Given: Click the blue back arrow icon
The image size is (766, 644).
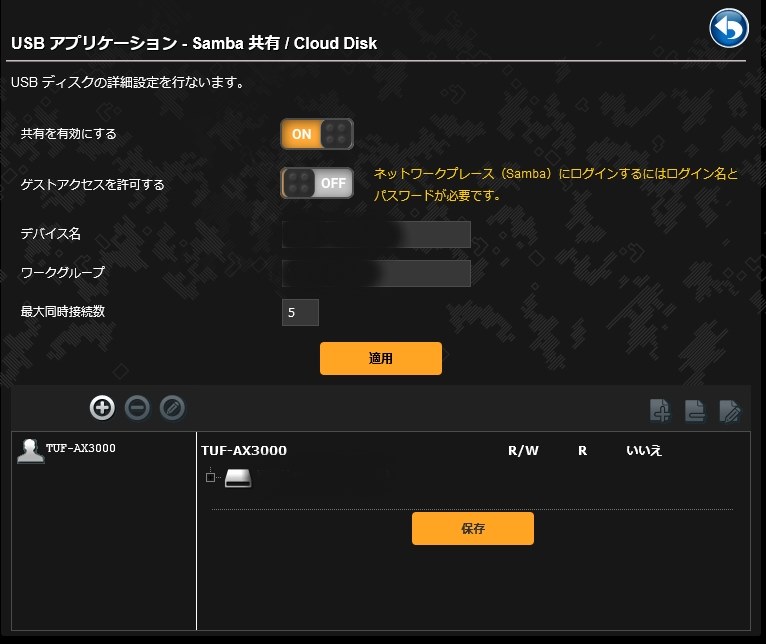Looking at the screenshot, I should [x=728, y=28].
